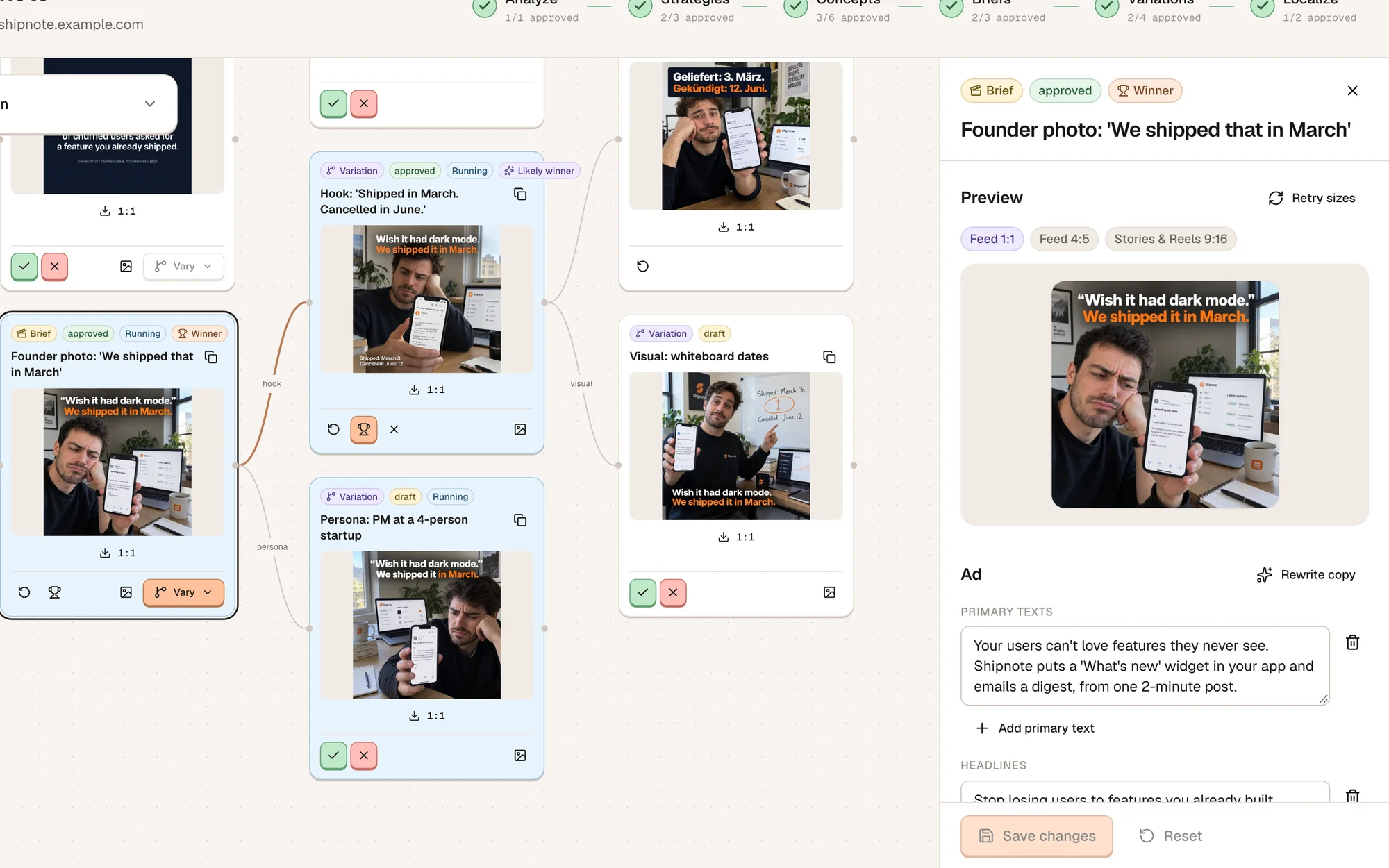Click Retry sizes
The image size is (1389, 868).
[1311, 198]
